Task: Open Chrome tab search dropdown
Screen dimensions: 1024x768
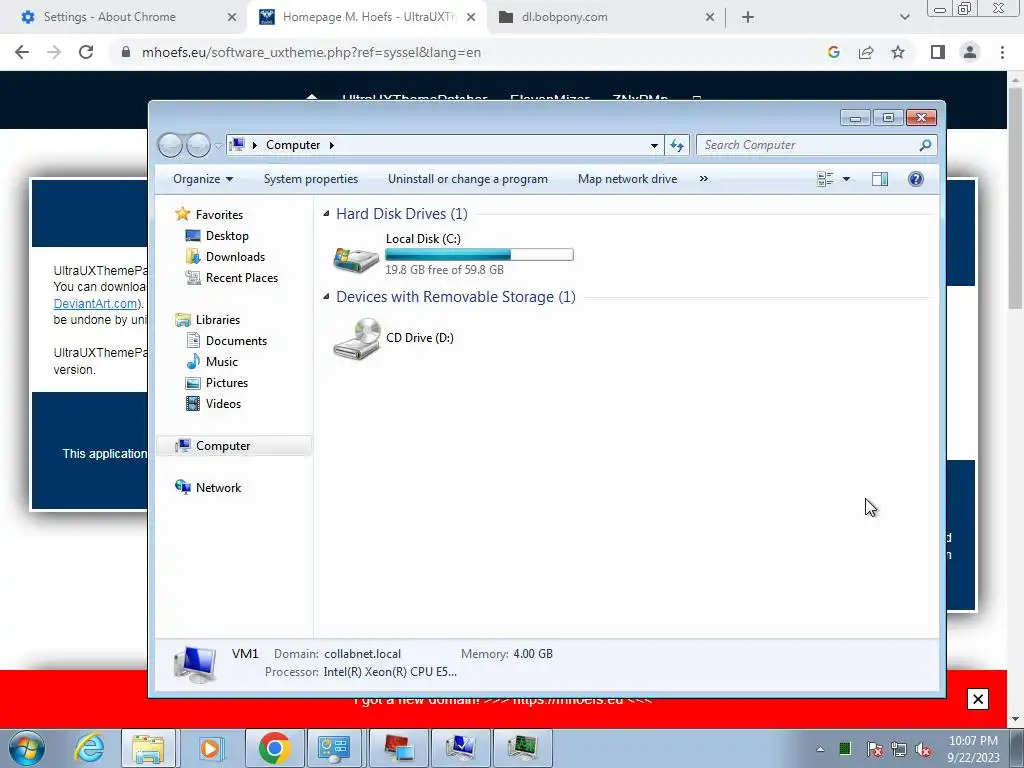Action: (904, 17)
